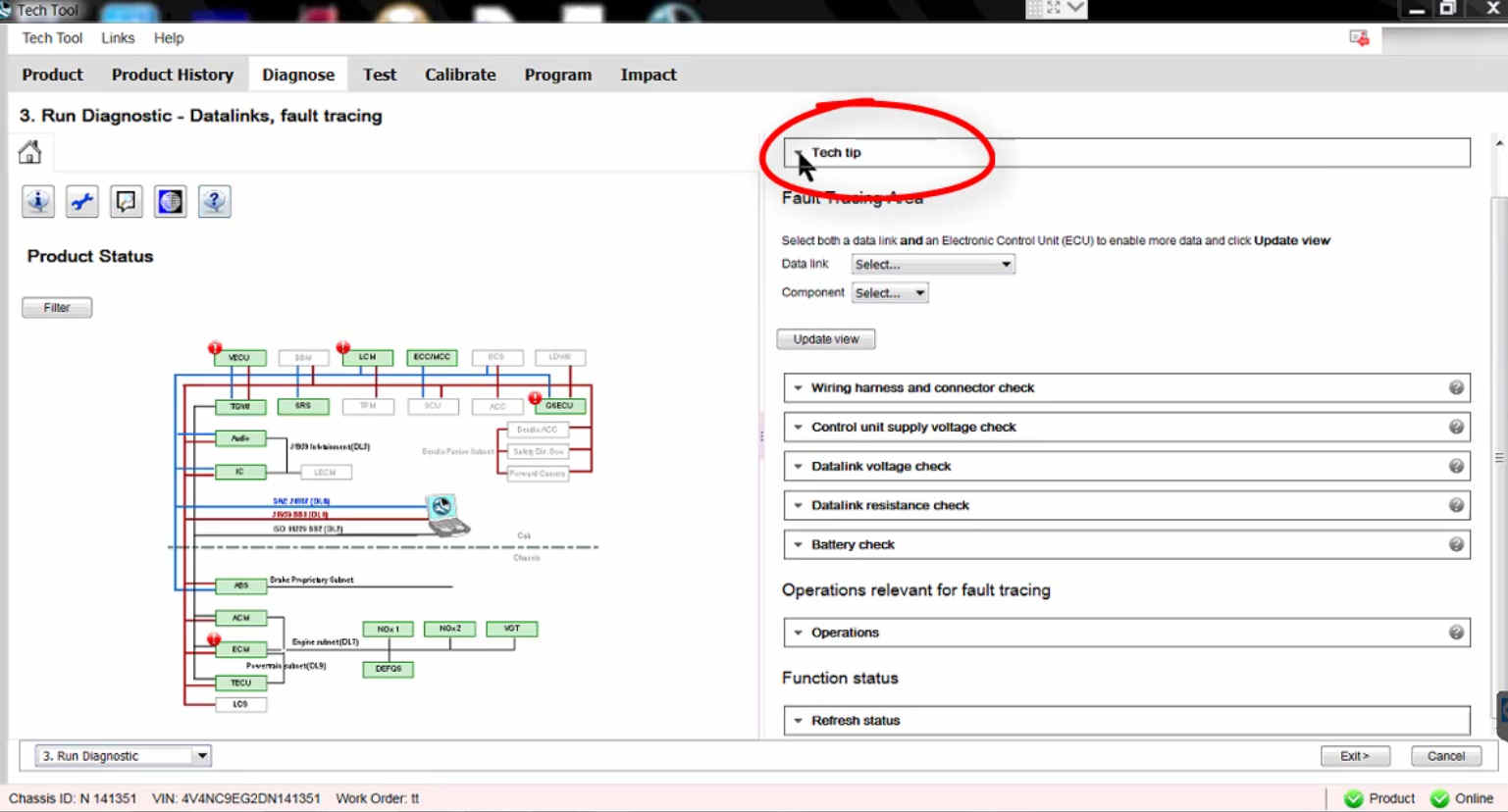Open the Component dropdown
This screenshot has height=812, width=1508.
point(890,293)
